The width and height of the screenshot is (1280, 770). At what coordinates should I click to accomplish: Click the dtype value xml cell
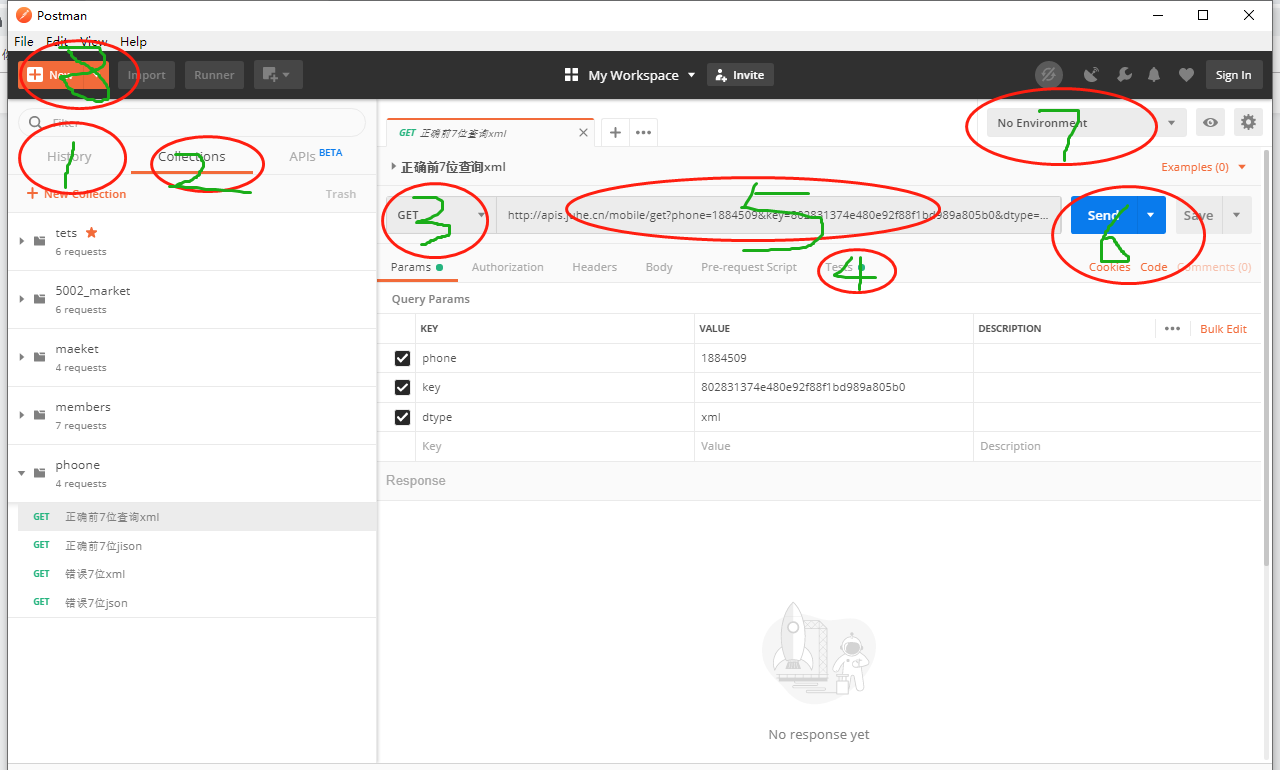click(834, 417)
